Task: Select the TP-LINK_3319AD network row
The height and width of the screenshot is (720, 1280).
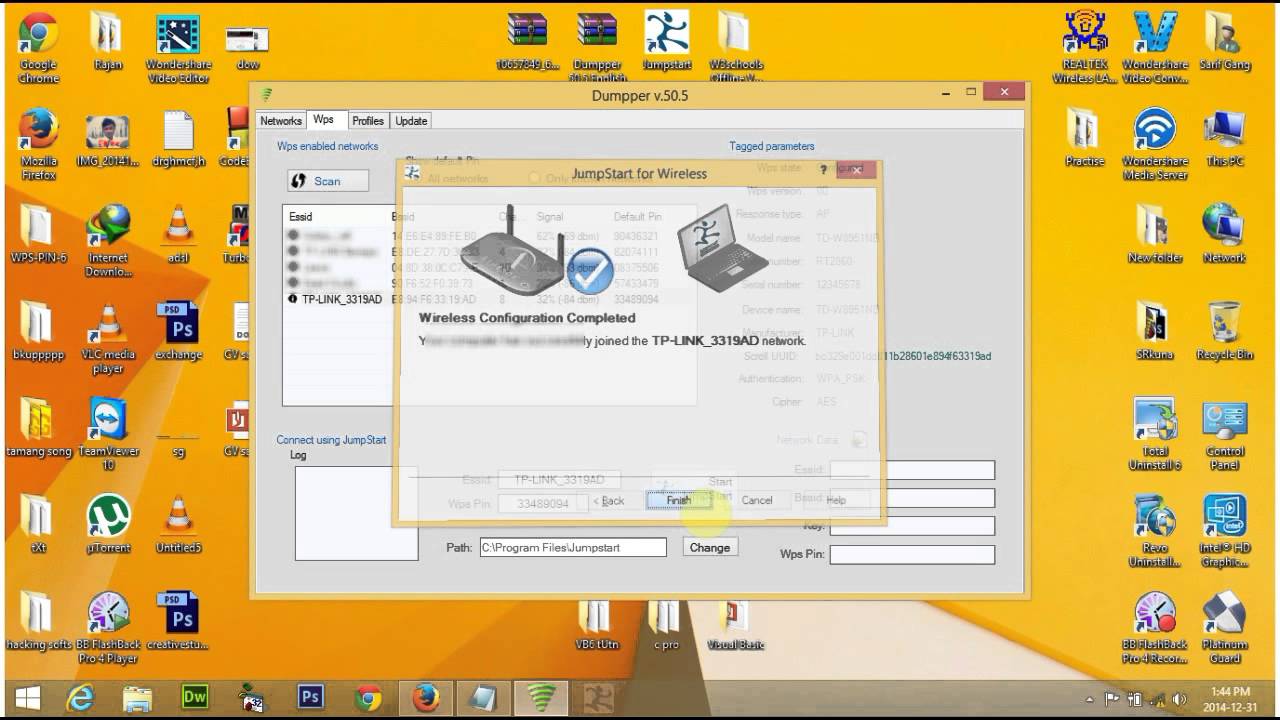Action: tap(489, 299)
